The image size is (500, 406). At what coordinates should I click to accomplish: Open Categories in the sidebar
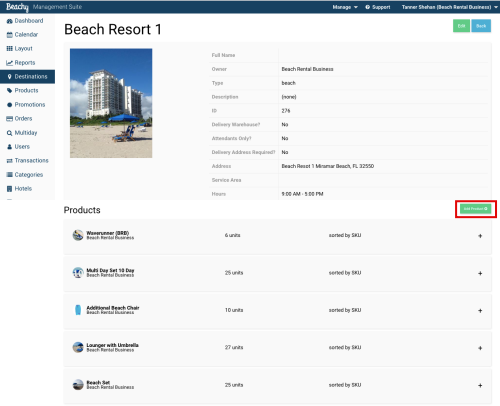27,175
